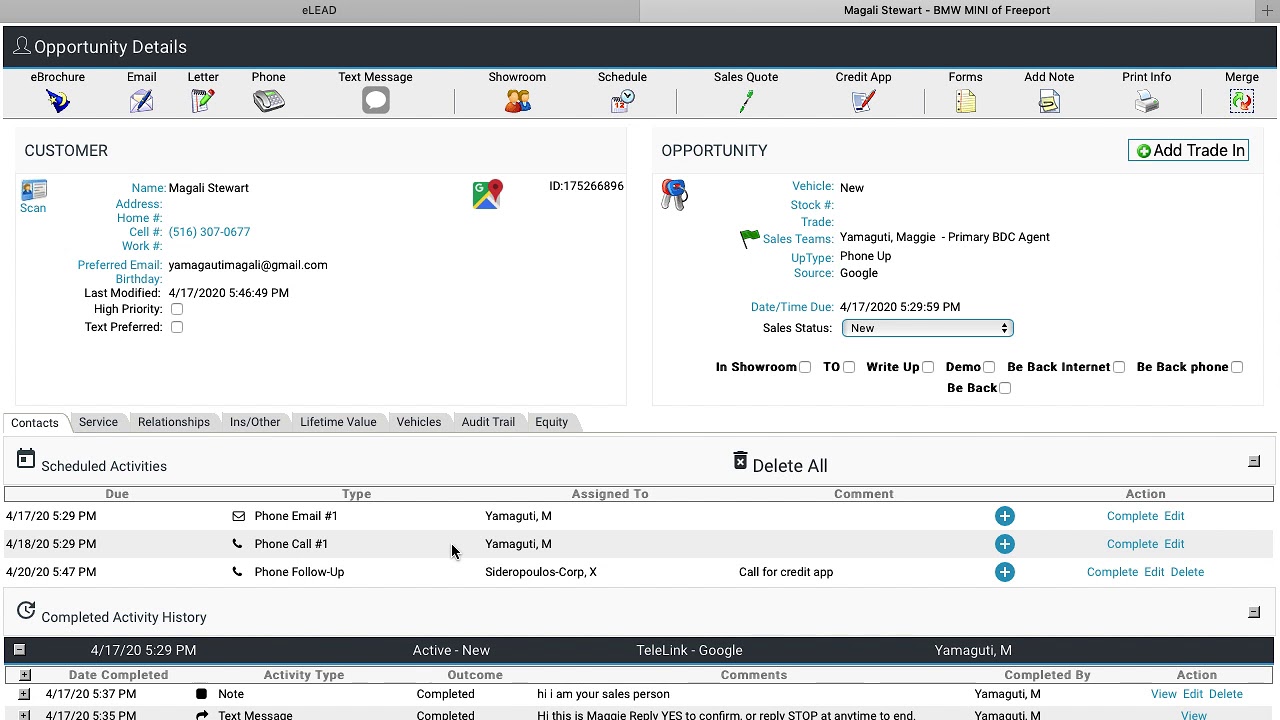Check the Write Up checkbox

928,367
